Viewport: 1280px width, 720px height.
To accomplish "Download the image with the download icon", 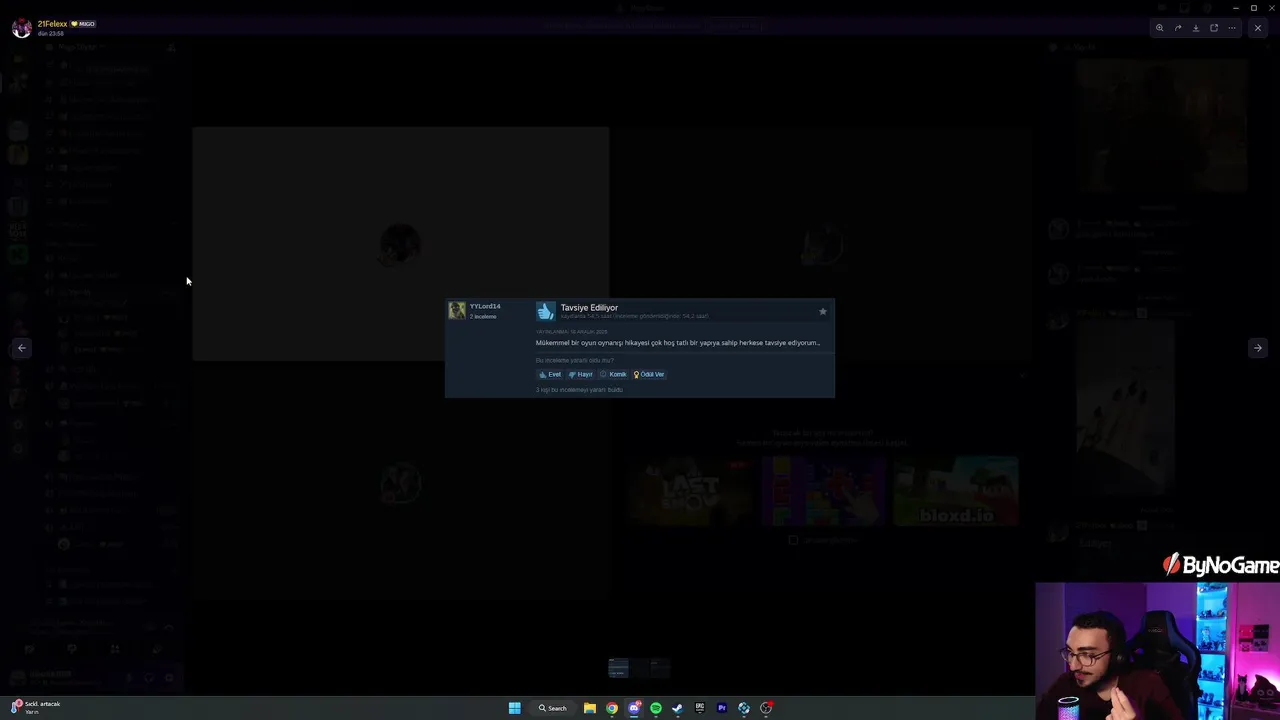I will pyautogui.click(x=1196, y=28).
